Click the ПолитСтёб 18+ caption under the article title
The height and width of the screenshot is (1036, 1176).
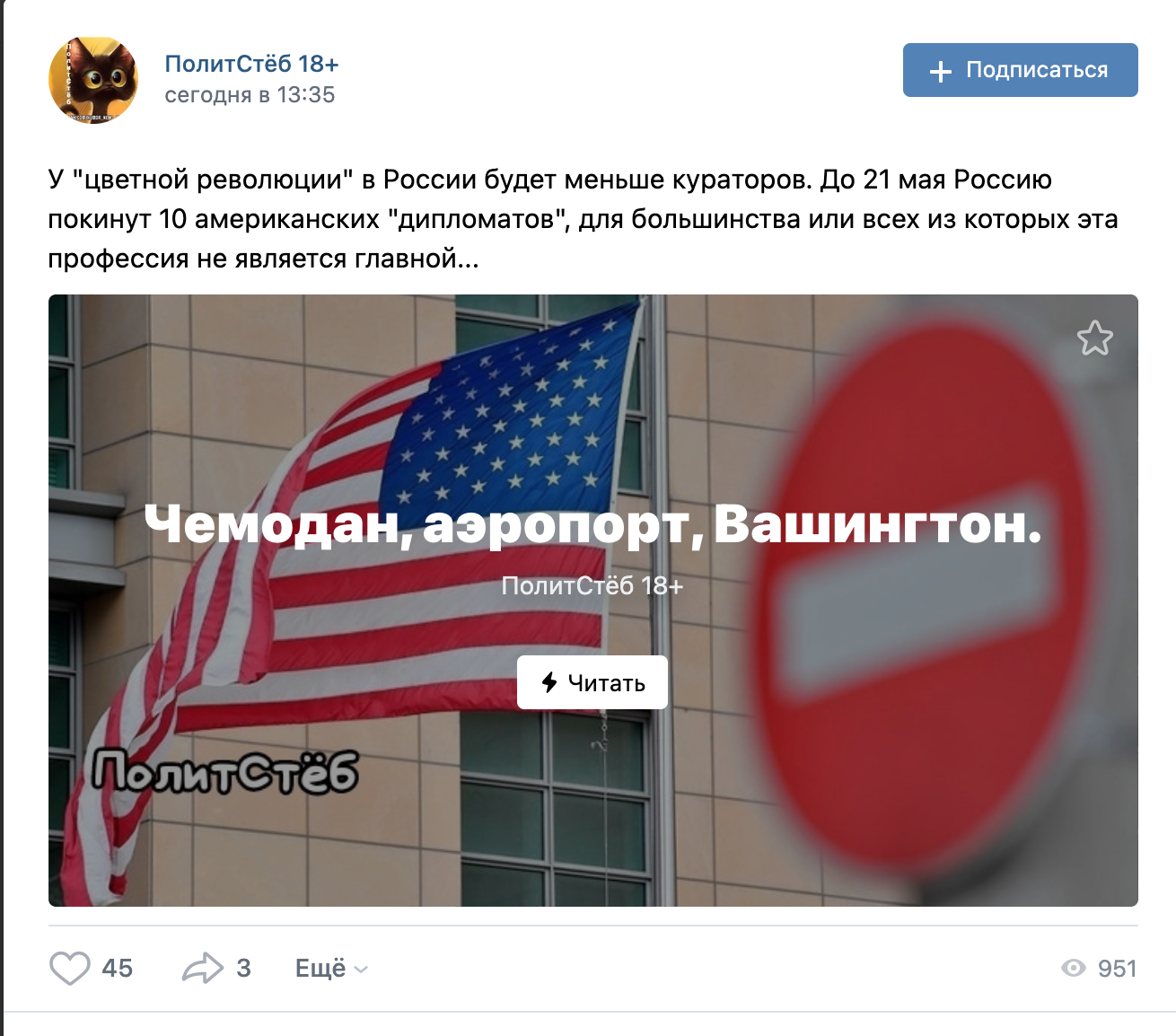click(592, 585)
